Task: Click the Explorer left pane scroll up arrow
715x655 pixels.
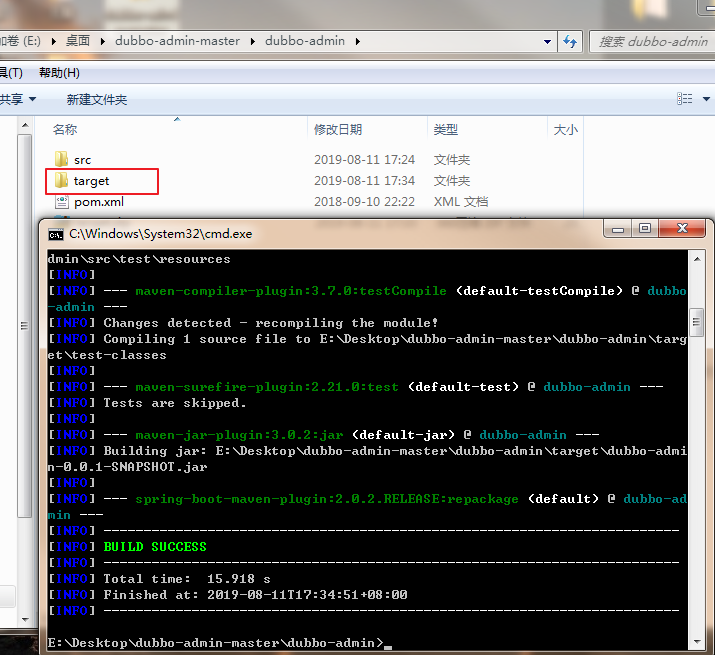Action: (25, 125)
